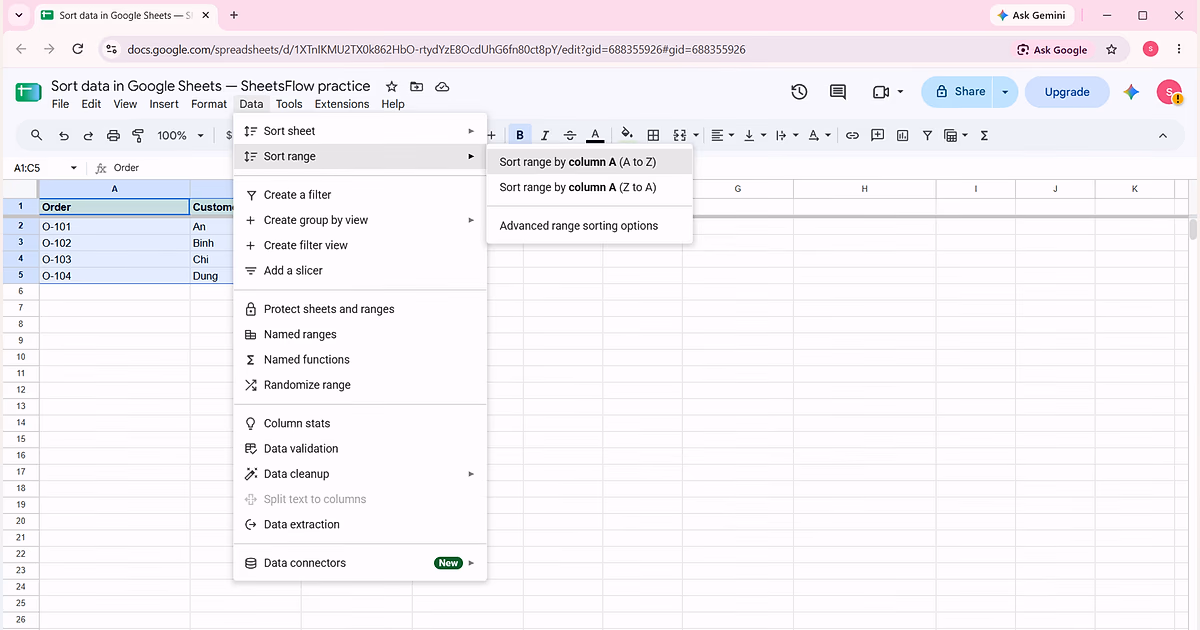The height and width of the screenshot is (630, 1200).
Task: Open the Format menu
Action: [209, 104]
